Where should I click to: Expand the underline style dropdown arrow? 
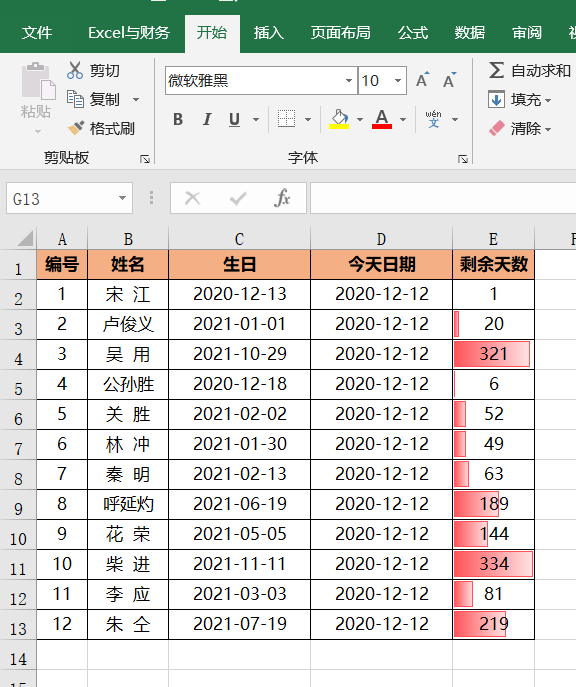pos(256,119)
